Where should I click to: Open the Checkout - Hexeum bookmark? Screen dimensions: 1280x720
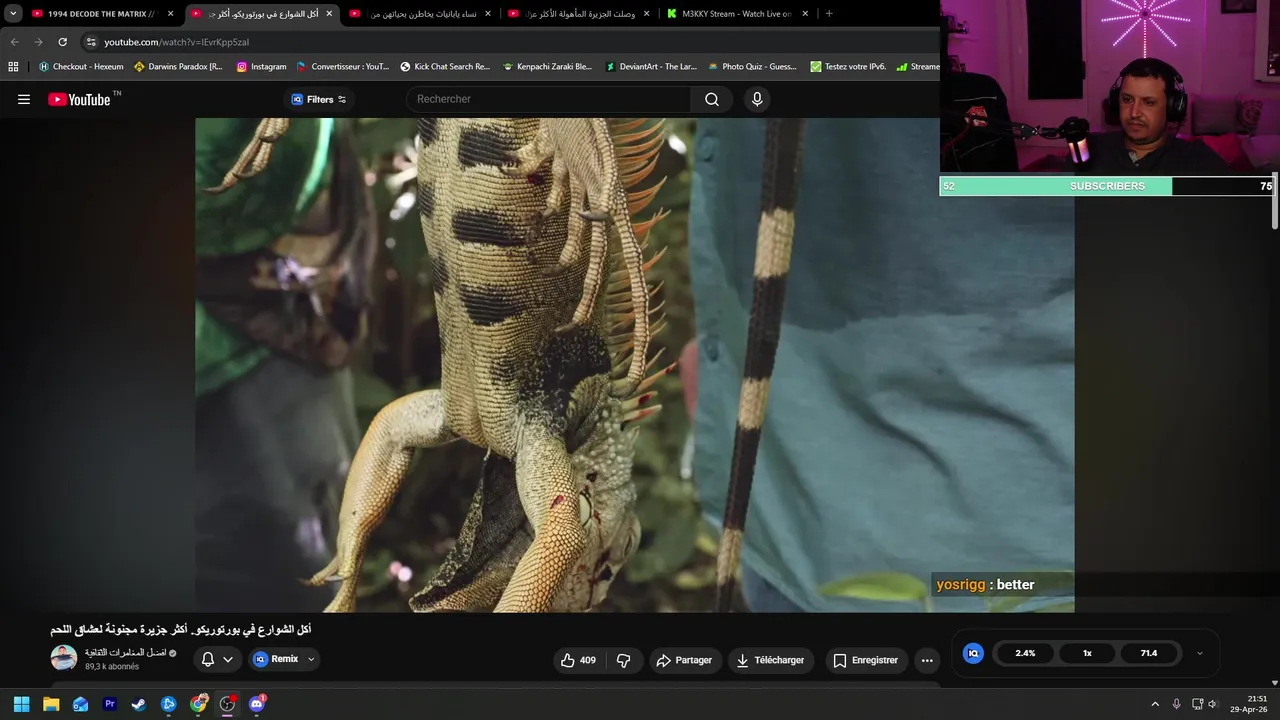(81, 67)
